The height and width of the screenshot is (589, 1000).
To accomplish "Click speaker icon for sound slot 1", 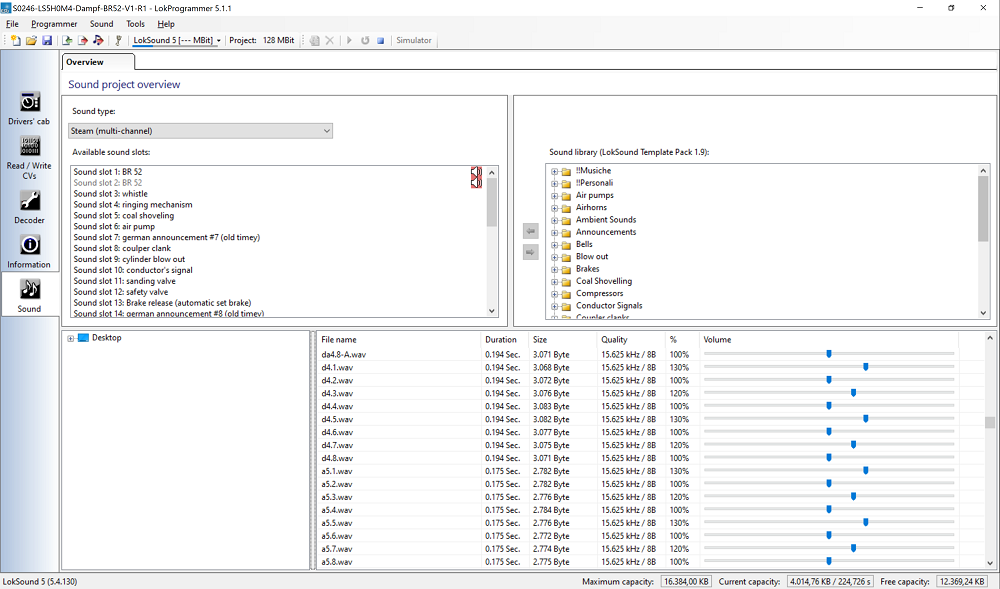I will tap(476, 172).
